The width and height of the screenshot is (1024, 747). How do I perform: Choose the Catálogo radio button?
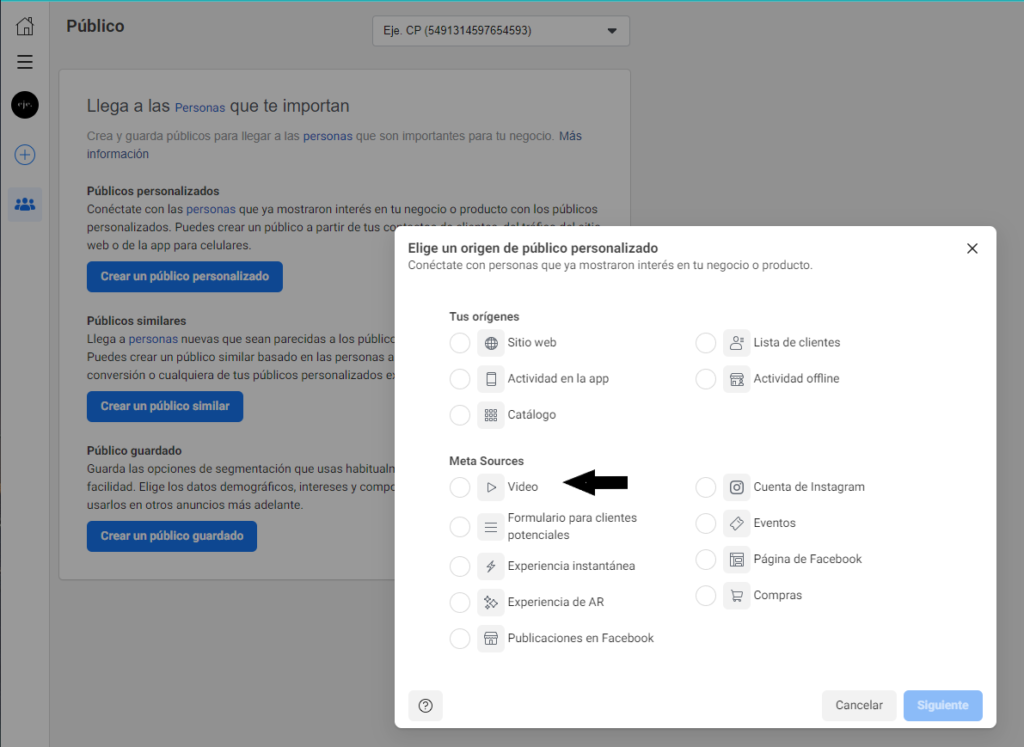(460, 415)
